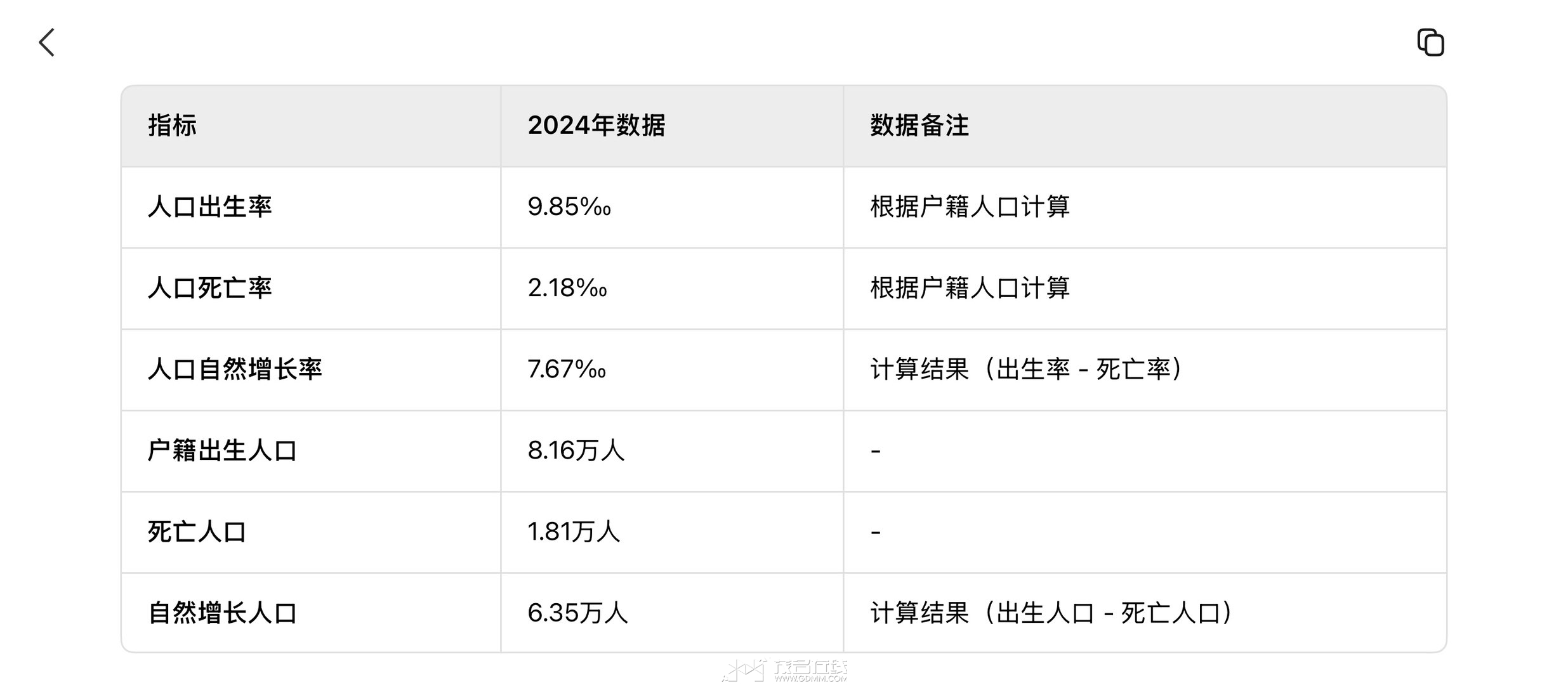1568x685 pixels.
Task: Click the copy table icon
Action: point(1430,42)
